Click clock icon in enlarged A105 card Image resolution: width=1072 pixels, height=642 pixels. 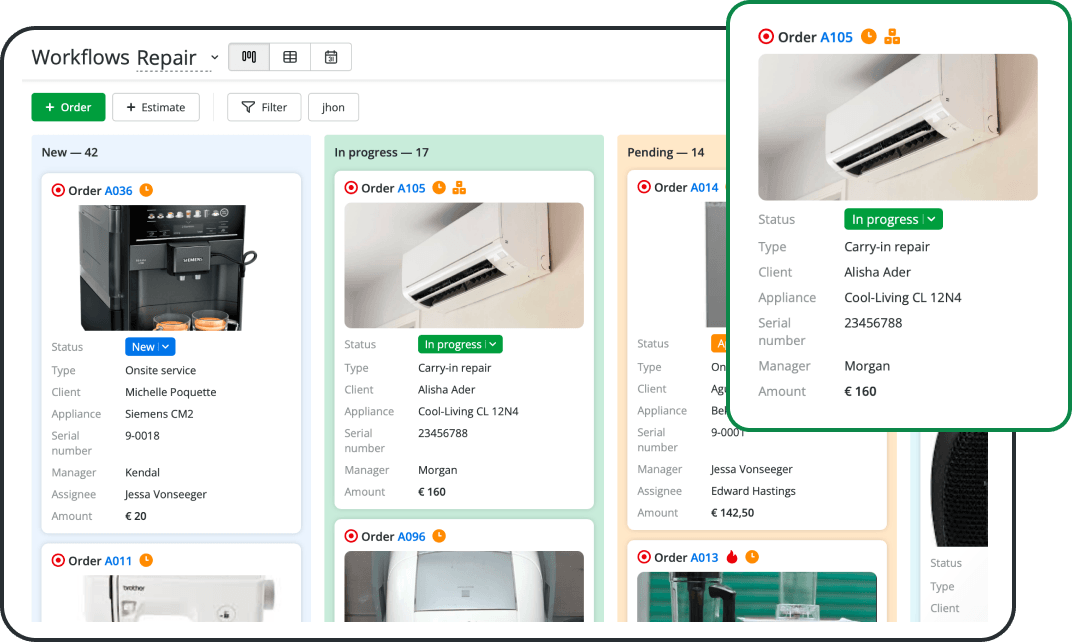tap(868, 36)
